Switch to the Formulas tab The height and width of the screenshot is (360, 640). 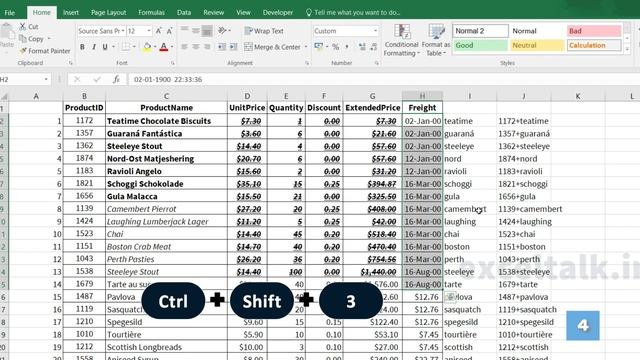(x=151, y=13)
